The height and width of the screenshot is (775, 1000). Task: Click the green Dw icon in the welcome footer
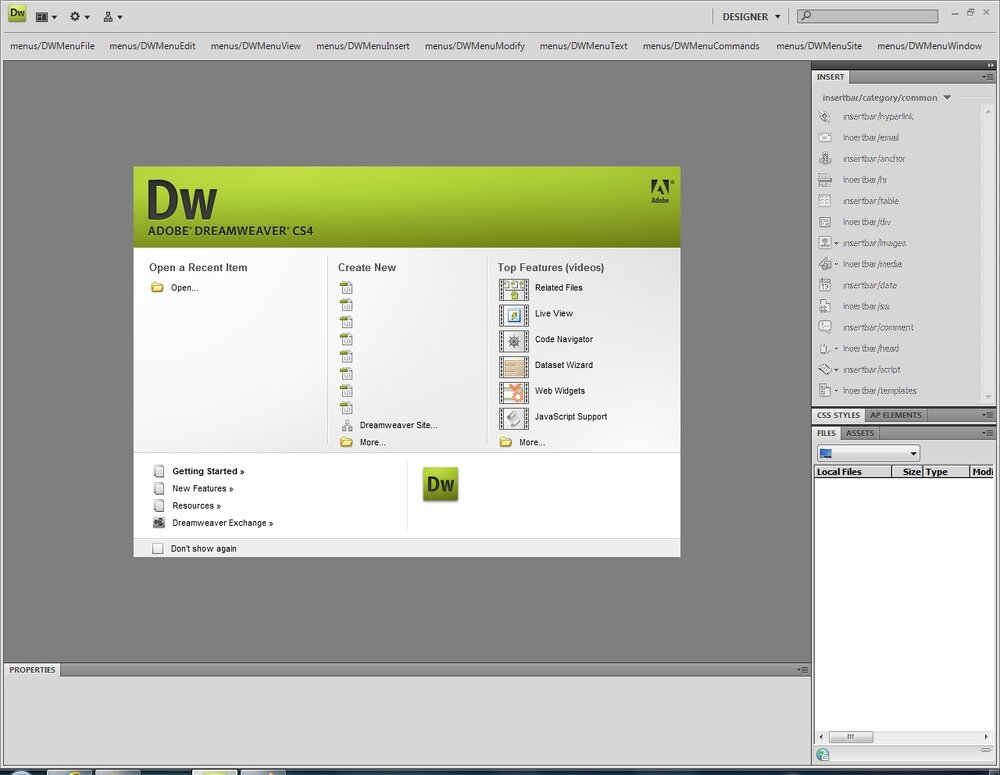[440, 483]
